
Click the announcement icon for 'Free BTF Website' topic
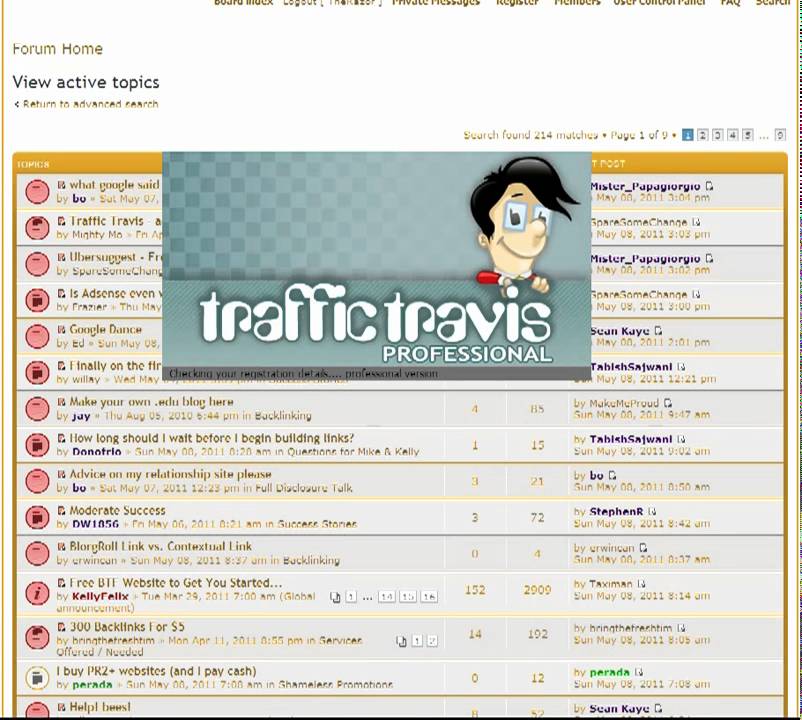37,594
